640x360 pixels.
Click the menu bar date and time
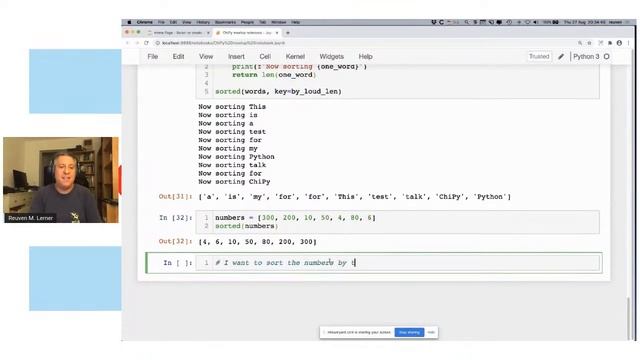585,22
